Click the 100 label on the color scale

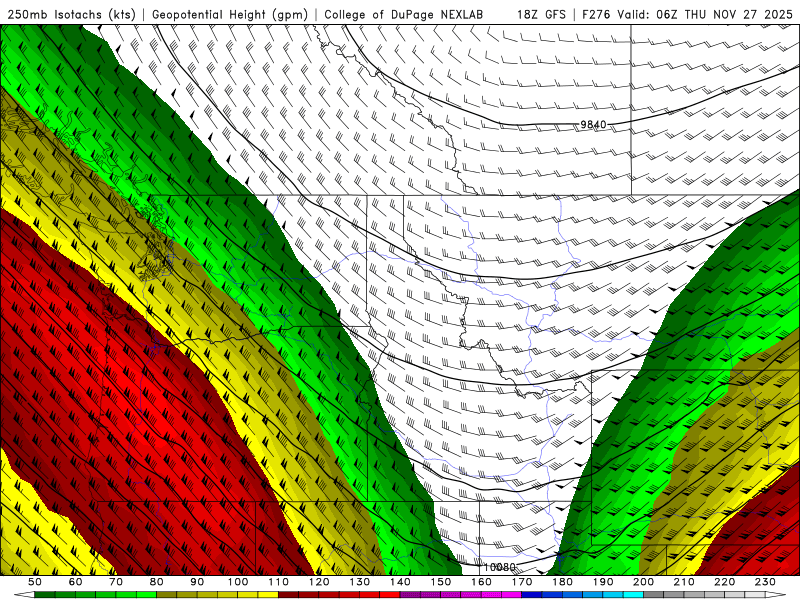(x=238, y=582)
